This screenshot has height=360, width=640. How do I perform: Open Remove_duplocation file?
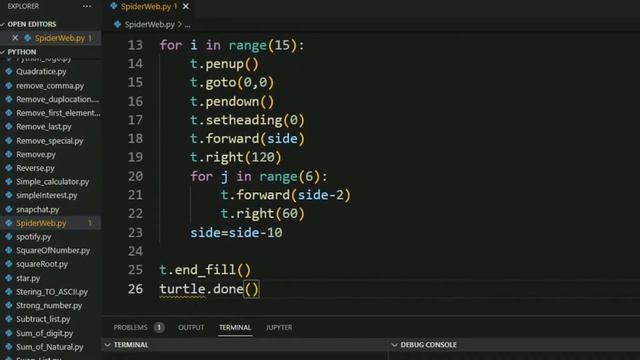(x=57, y=99)
